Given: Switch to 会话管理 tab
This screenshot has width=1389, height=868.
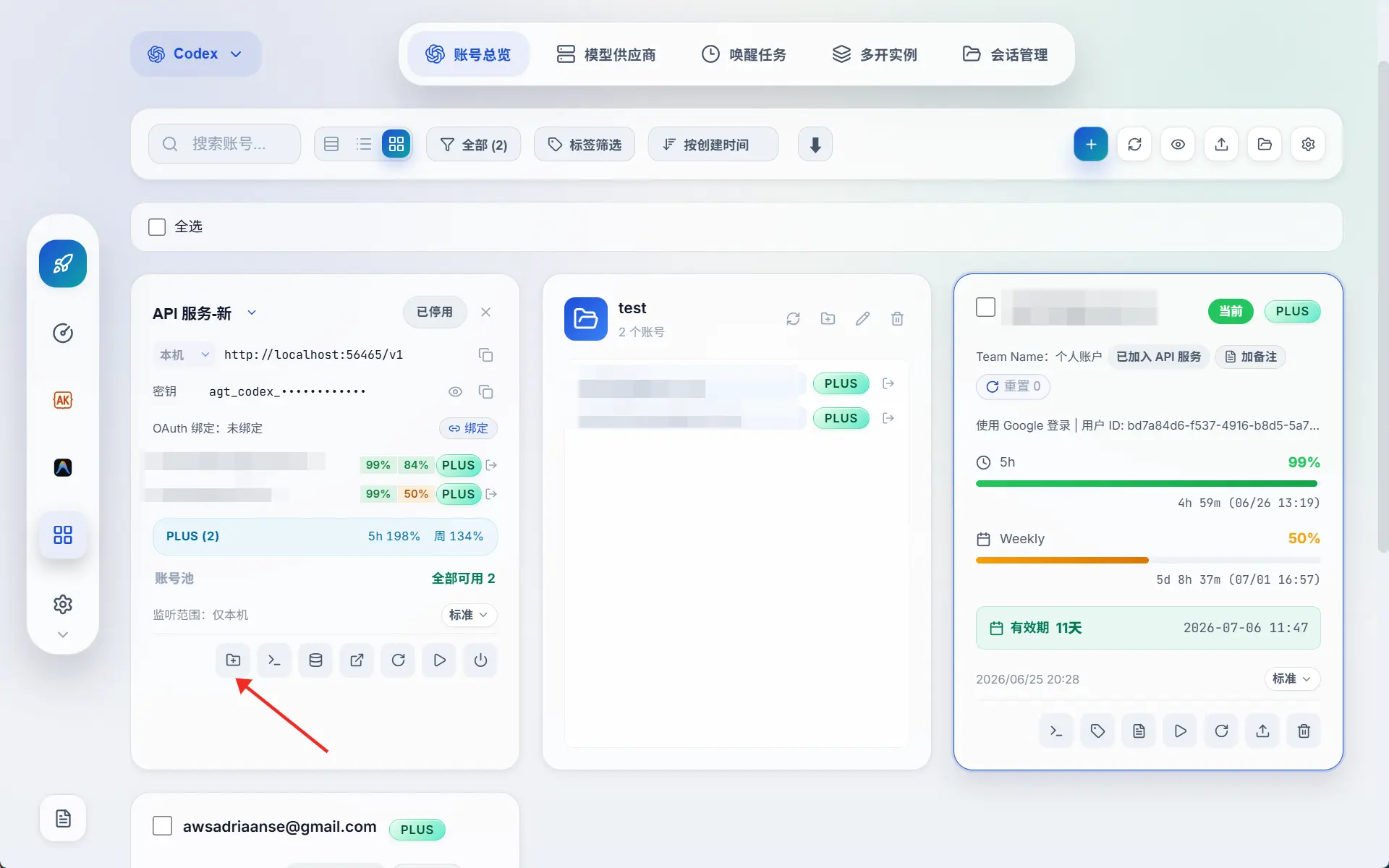Looking at the screenshot, I should [x=1006, y=55].
